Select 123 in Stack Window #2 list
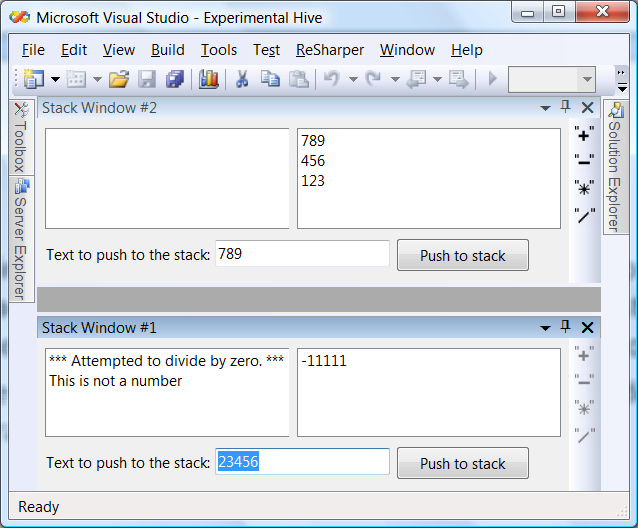This screenshot has width=638, height=528. click(313, 181)
